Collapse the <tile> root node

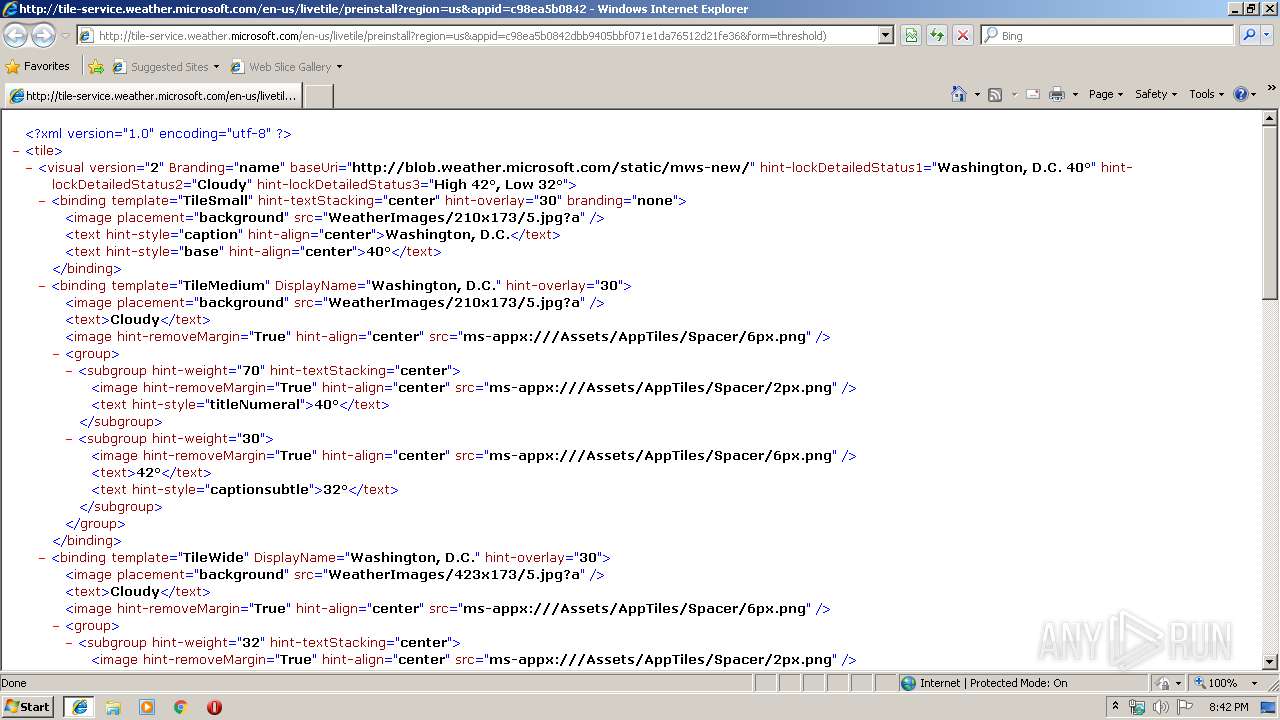(17, 151)
